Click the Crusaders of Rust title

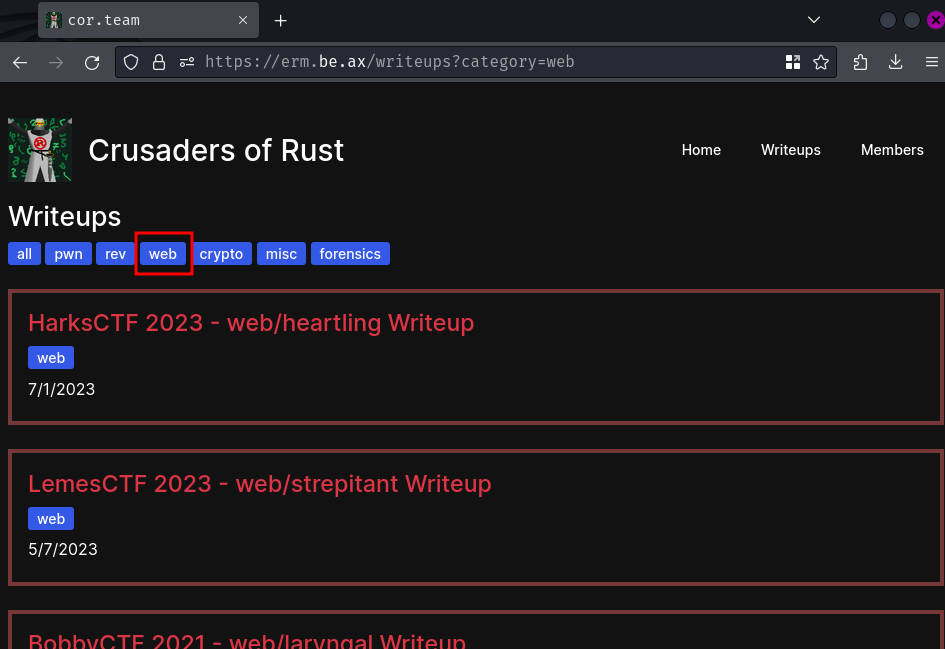coord(216,151)
